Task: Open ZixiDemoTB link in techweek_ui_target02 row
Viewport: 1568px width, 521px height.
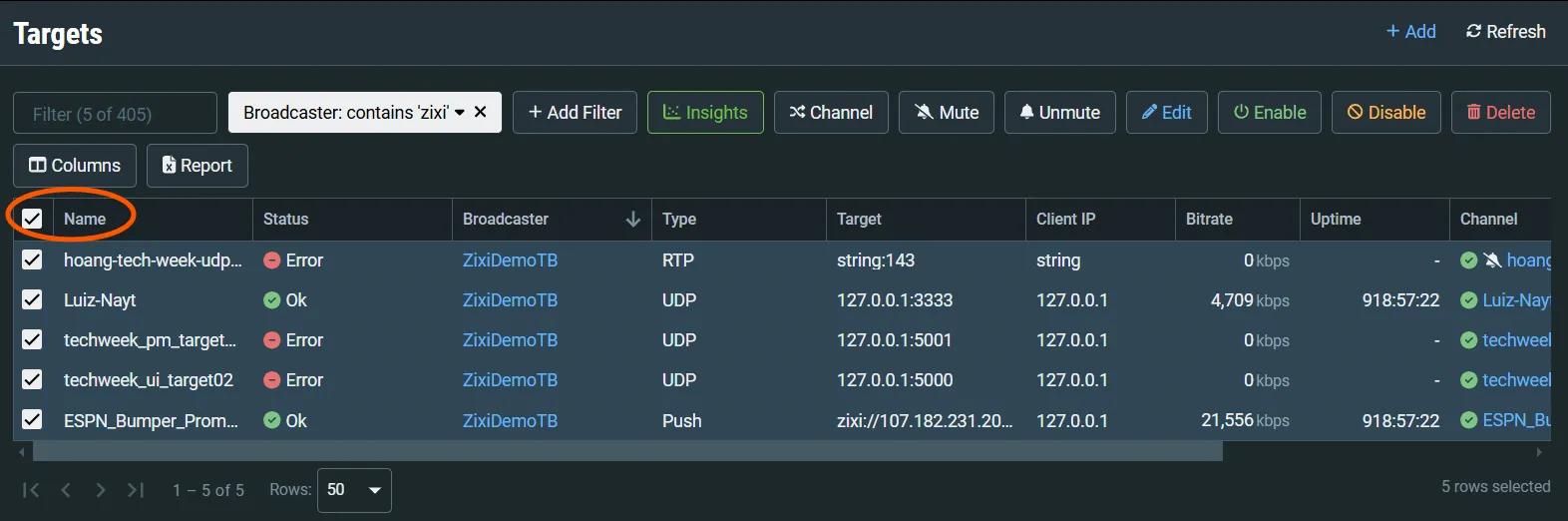Action: 510,380
